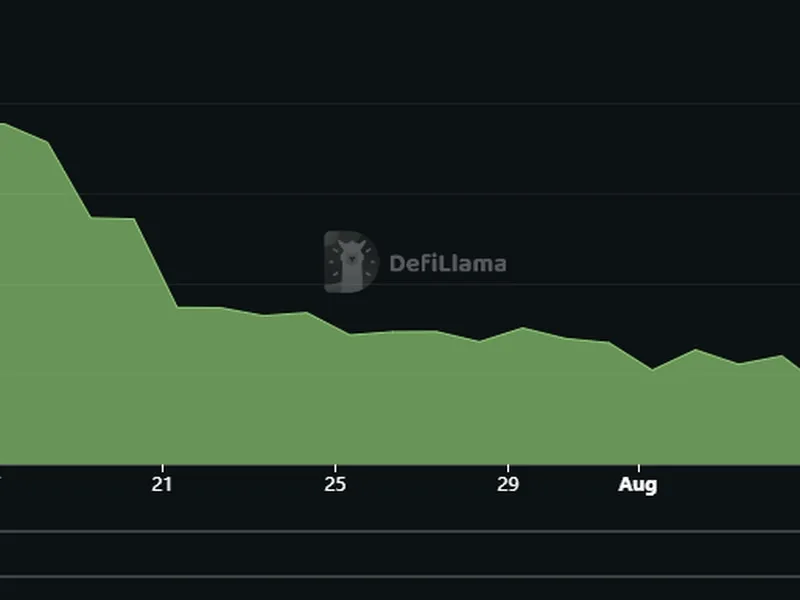Click the lowest dip just after Aug

[653, 369]
